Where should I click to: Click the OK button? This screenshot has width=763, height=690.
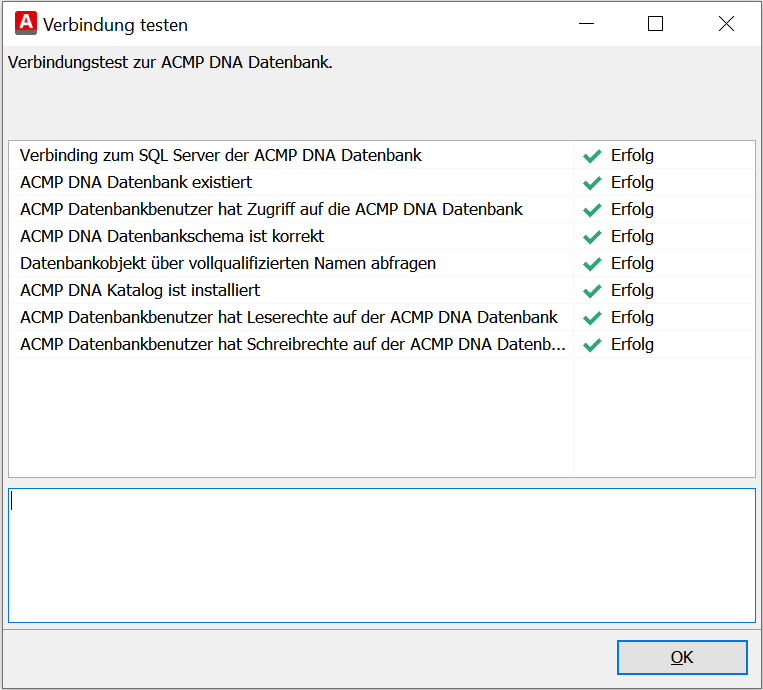[682, 657]
